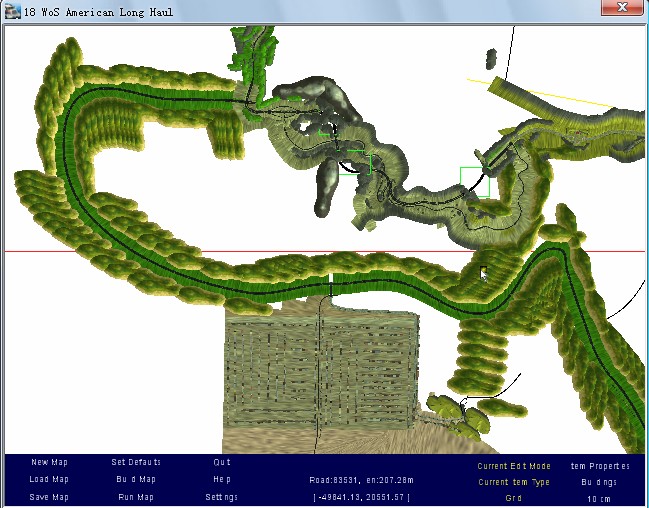
Task: Click the 10 cm grid size value
Action: 600,498
